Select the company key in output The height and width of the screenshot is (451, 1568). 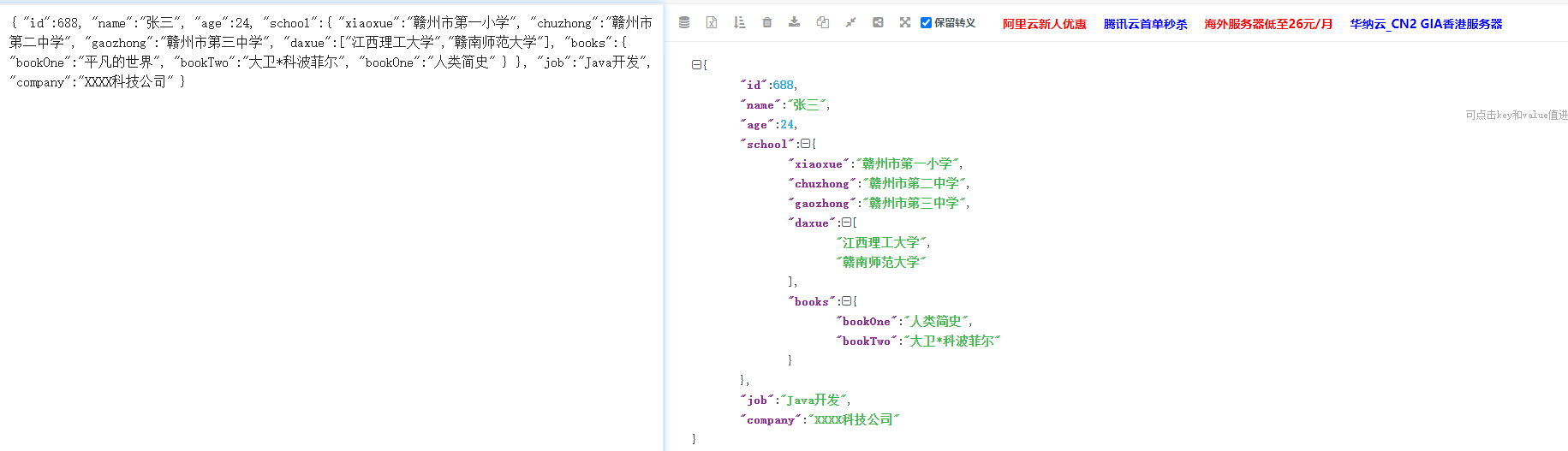[771, 420]
